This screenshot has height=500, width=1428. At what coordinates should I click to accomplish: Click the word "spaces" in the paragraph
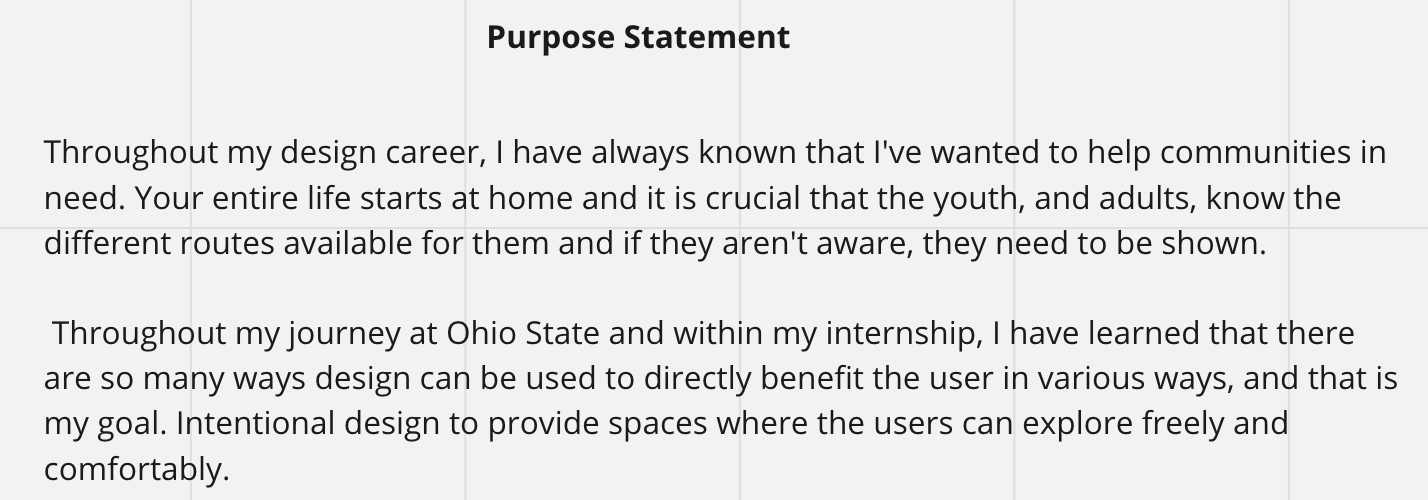coord(660,424)
